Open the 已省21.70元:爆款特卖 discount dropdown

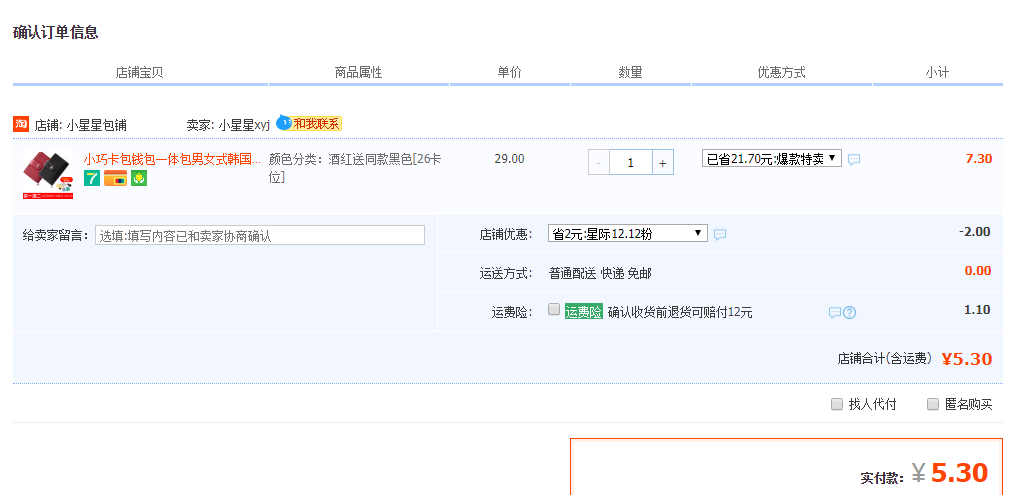(772, 158)
